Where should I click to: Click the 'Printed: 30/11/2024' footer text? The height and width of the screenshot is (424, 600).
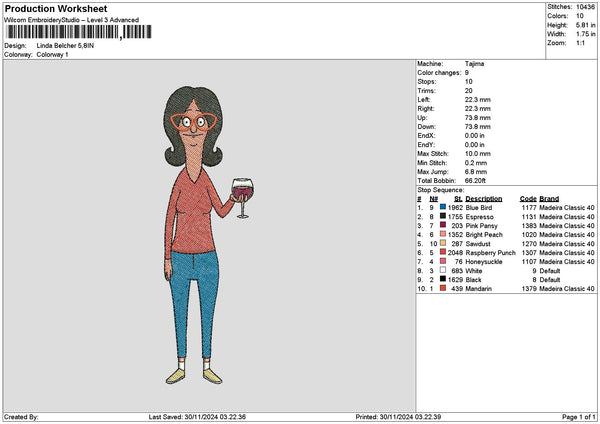[398, 417]
